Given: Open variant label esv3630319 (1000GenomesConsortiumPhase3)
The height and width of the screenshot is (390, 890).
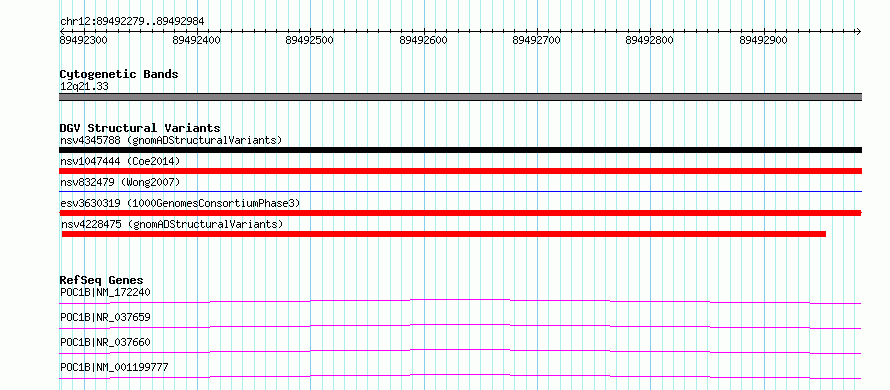Looking at the screenshot, I should [180, 203].
